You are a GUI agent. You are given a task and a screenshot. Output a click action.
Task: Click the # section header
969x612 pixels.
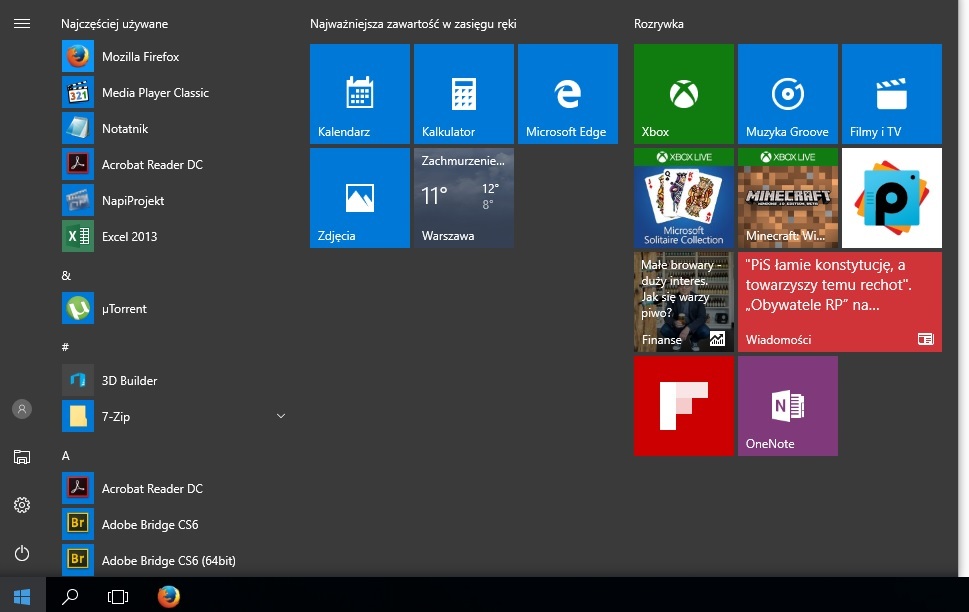[x=65, y=347]
